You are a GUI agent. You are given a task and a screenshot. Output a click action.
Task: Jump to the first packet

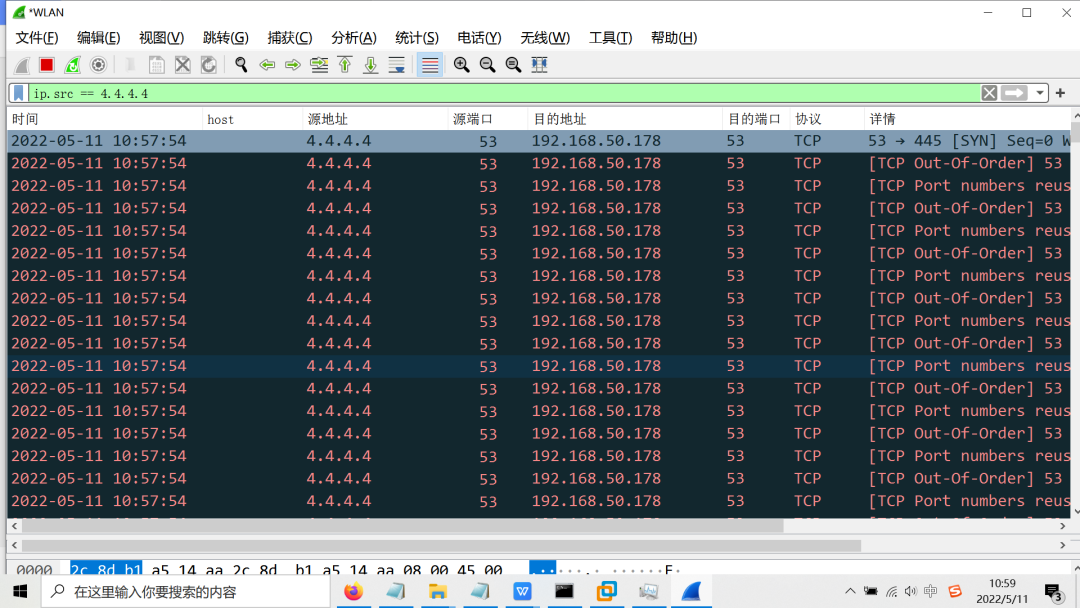345,65
